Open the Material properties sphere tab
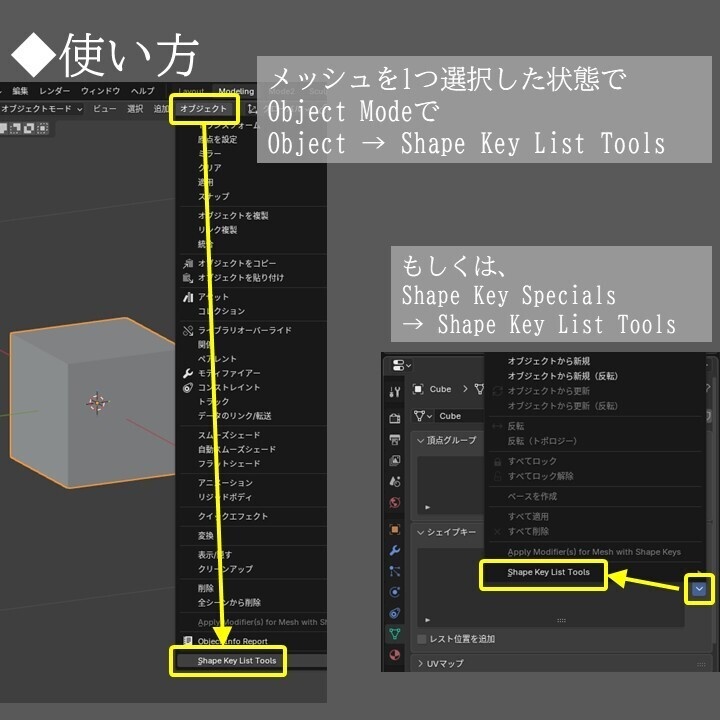Viewport: 720px width, 720px height. [x=394, y=655]
